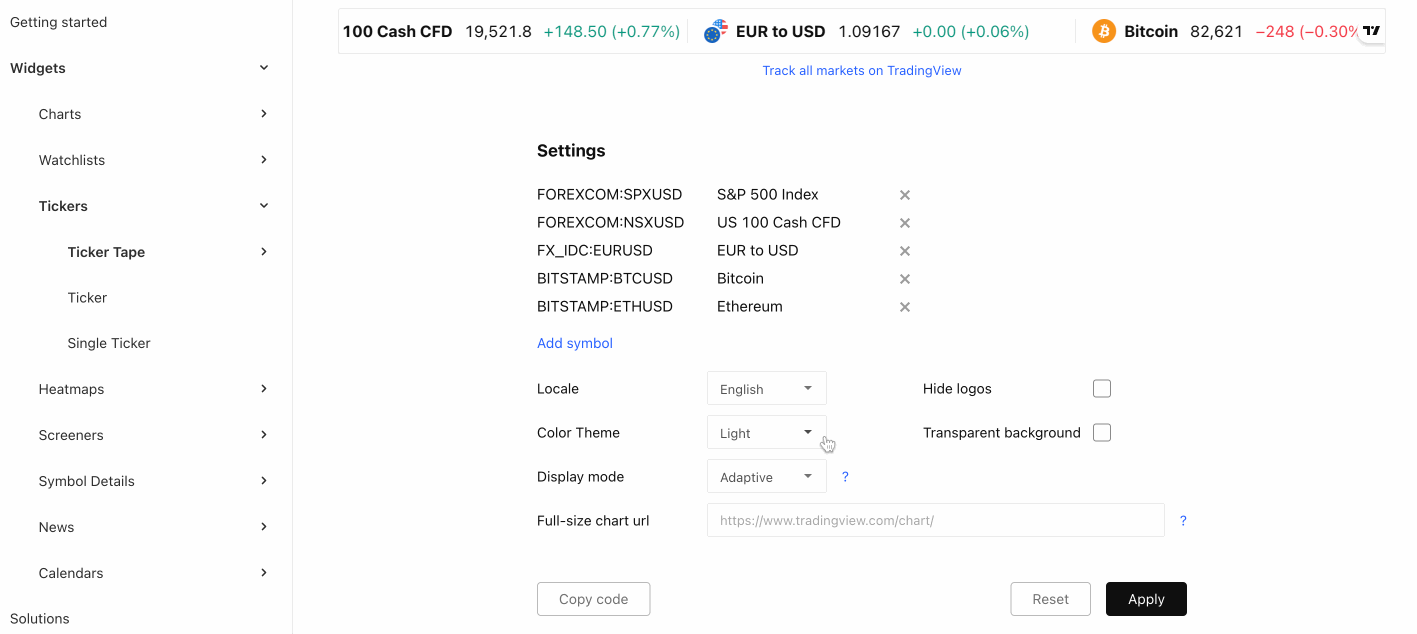Click FOREXCOM:SPXUSD symbol text

(x=609, y=195)
